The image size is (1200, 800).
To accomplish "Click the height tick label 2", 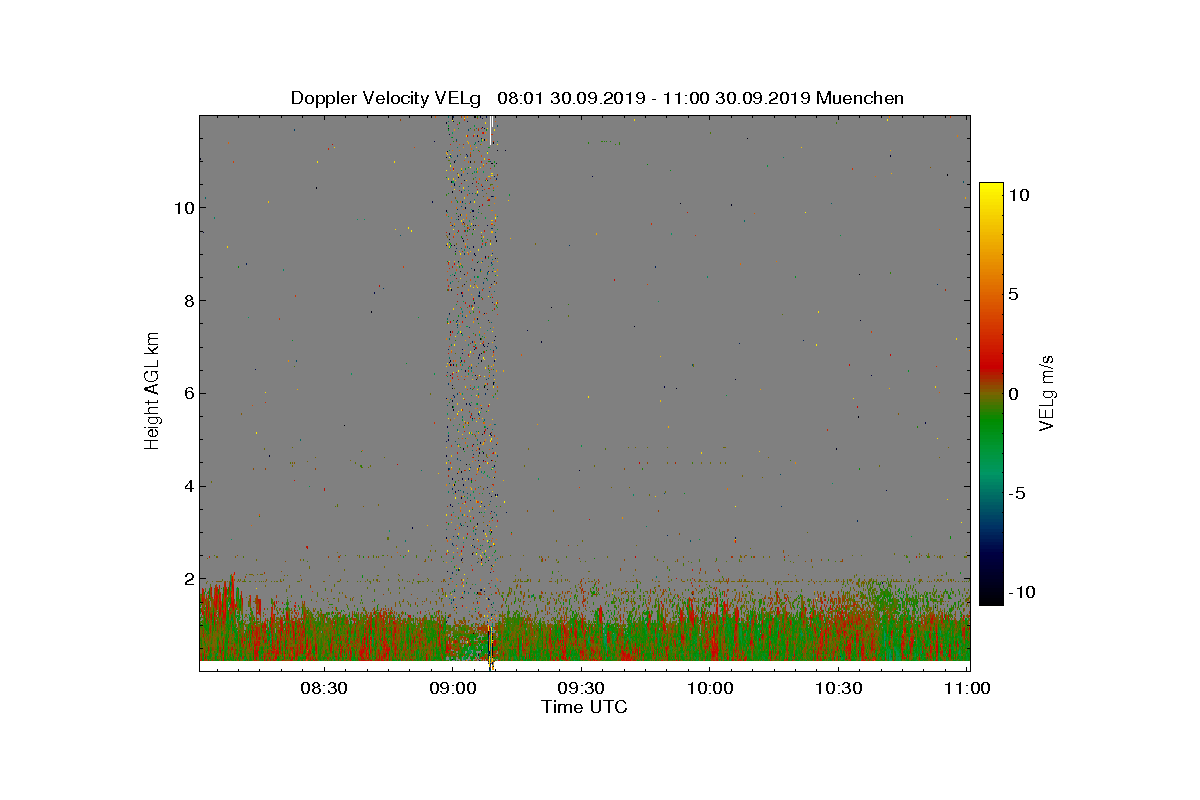I will pos(188,579).
